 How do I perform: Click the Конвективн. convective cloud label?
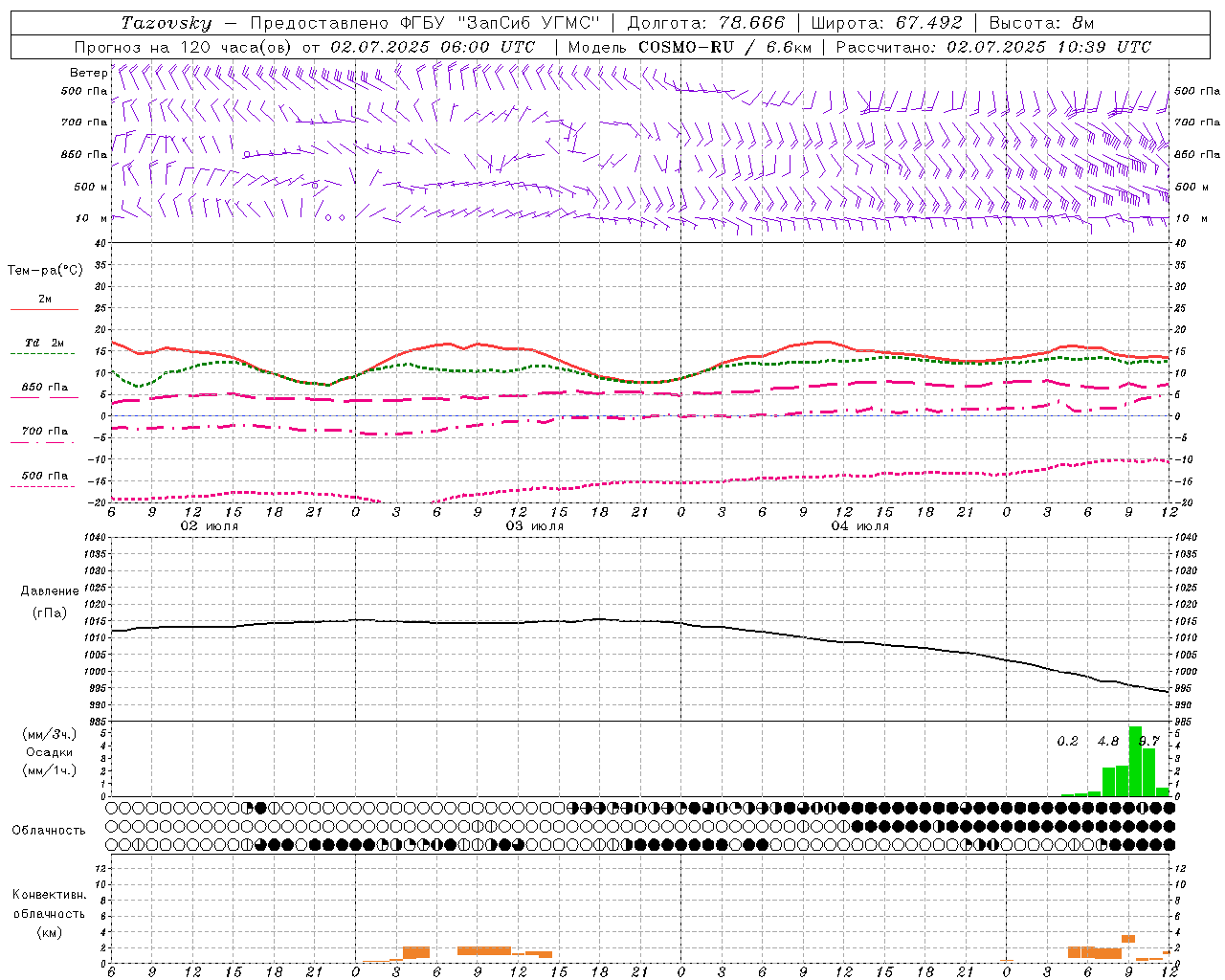coord(49,895)
